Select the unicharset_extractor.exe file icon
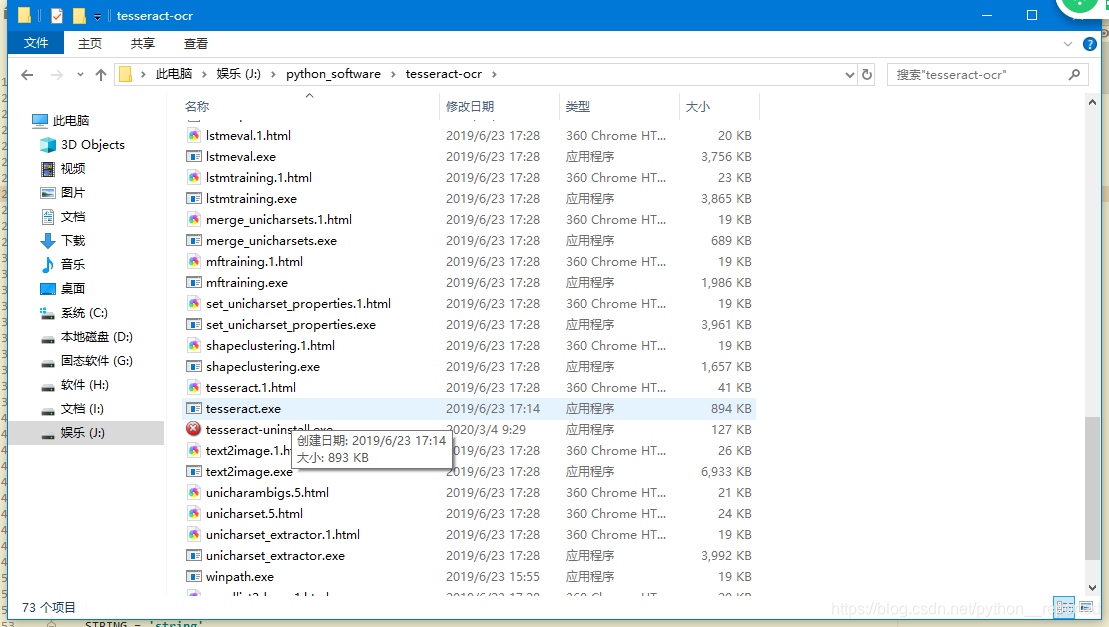Image resolution: width=1109 pixels, height=627 pixels. [x=194, y=556]
